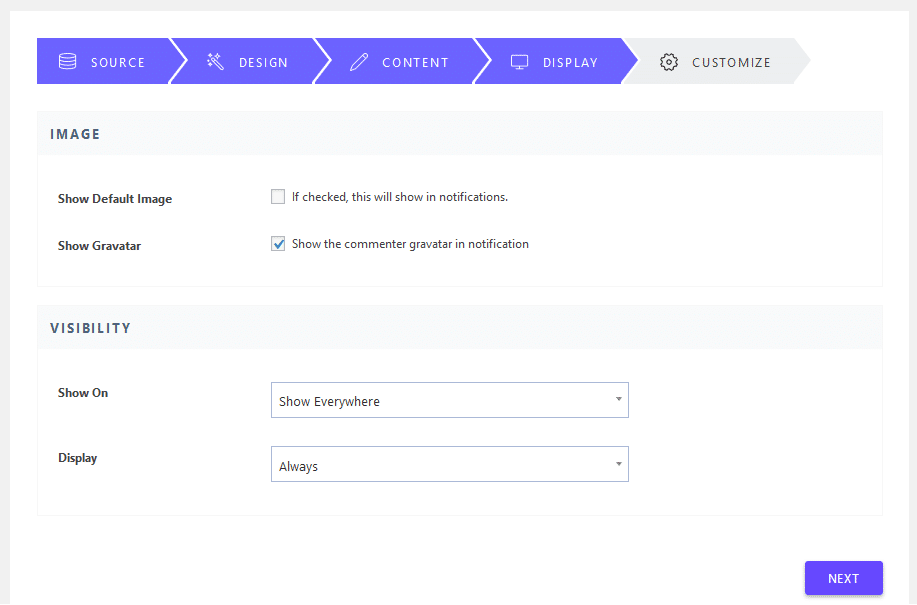917x605 pixels.
Task: Switch to the Source step
Action: point(110,61)
